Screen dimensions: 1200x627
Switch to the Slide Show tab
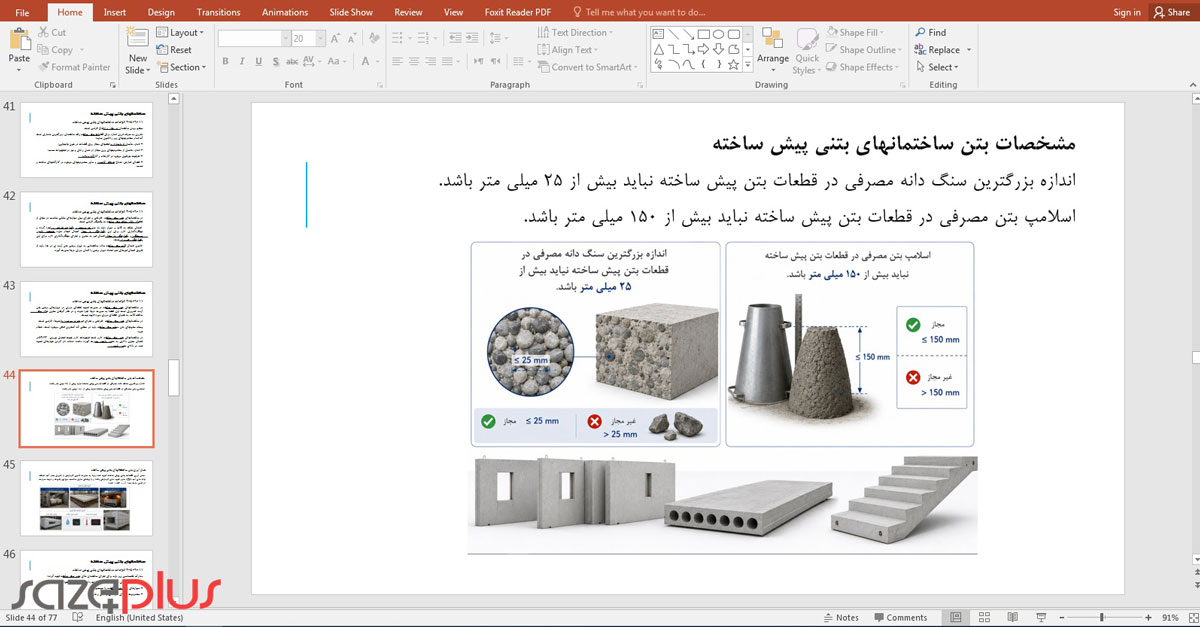pyautogui.click(x=352, y=12)
